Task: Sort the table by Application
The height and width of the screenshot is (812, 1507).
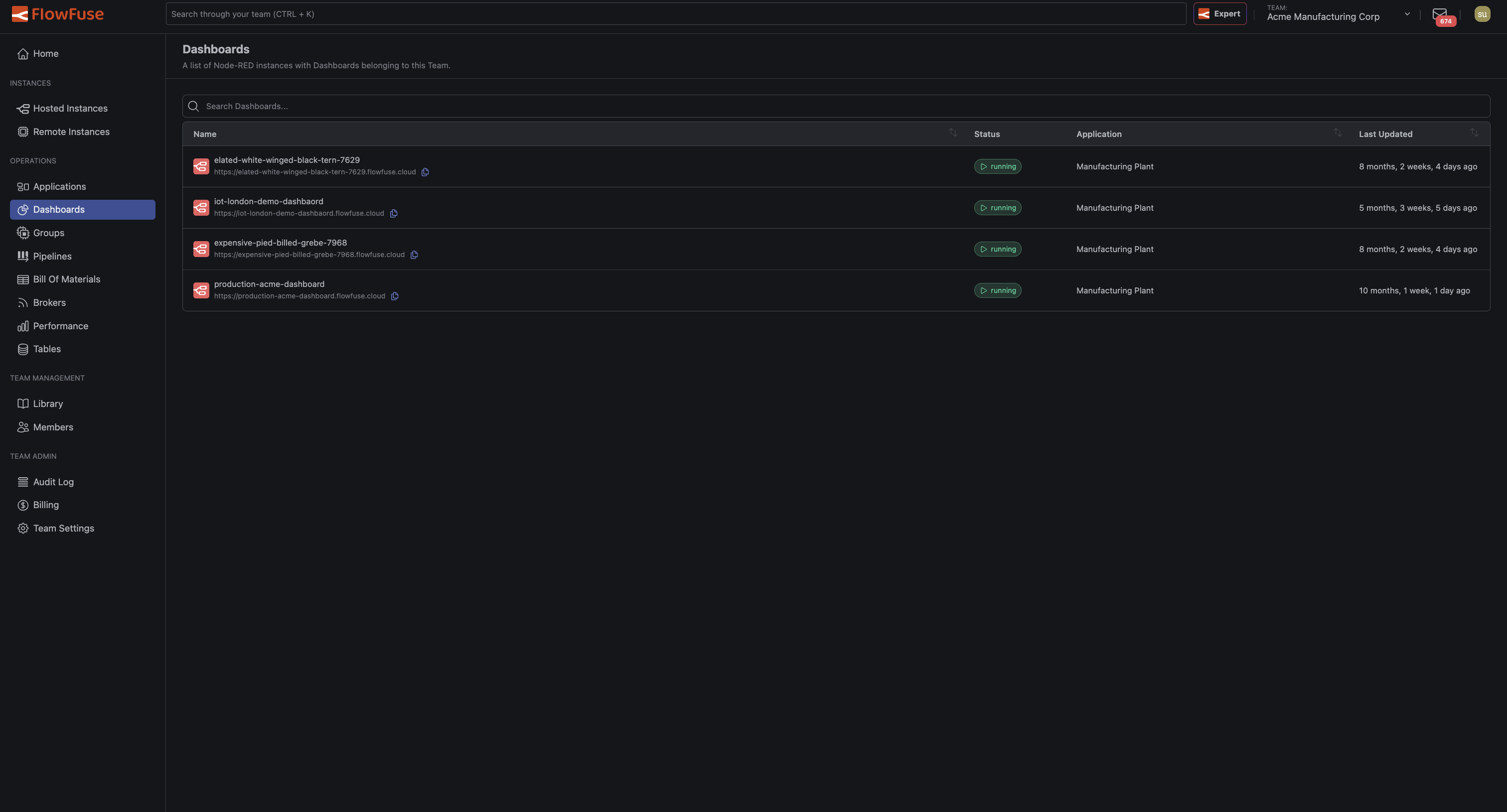Action: [1338, 133]
